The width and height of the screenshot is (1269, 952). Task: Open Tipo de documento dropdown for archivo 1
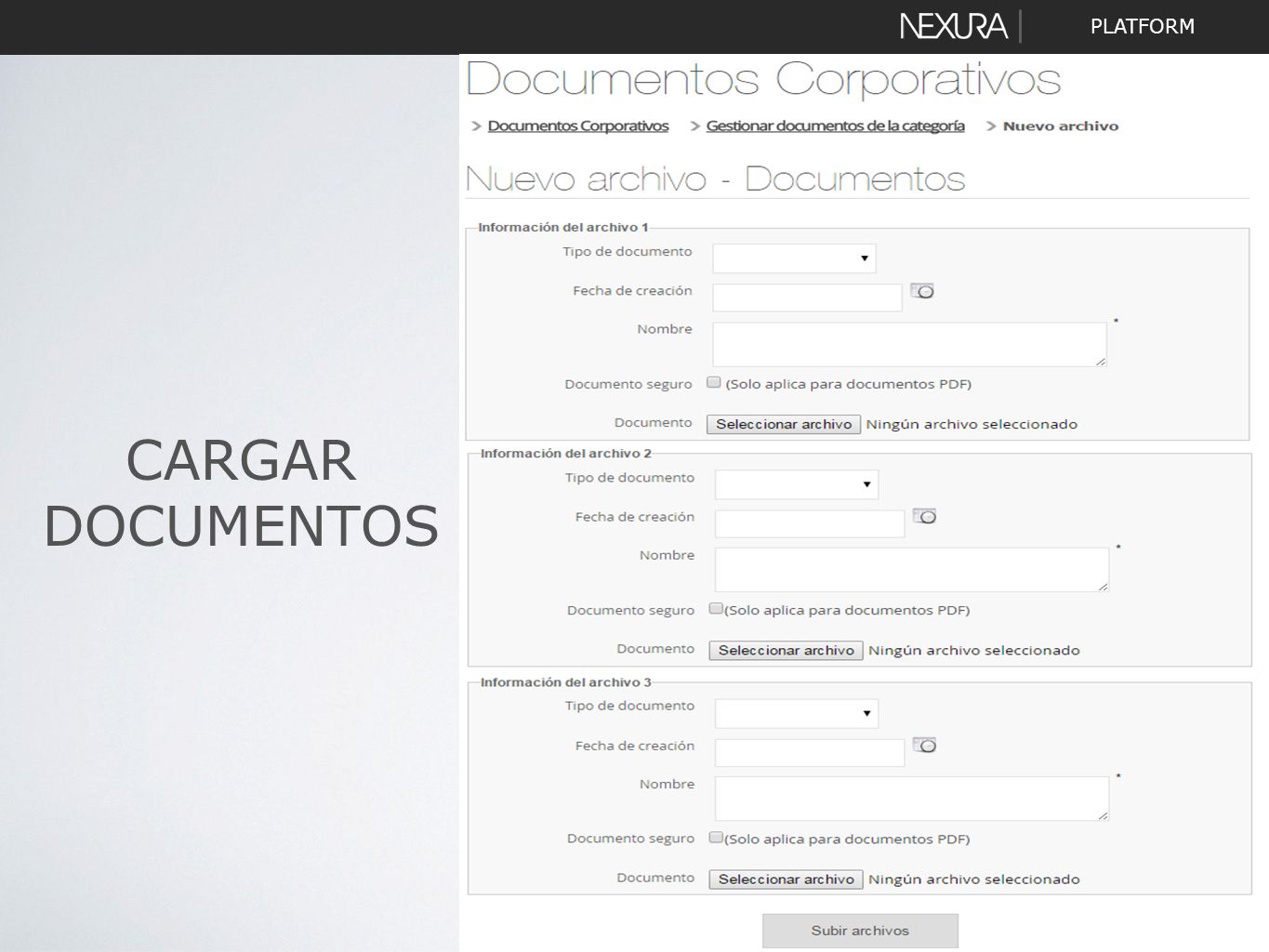point(794,258)
